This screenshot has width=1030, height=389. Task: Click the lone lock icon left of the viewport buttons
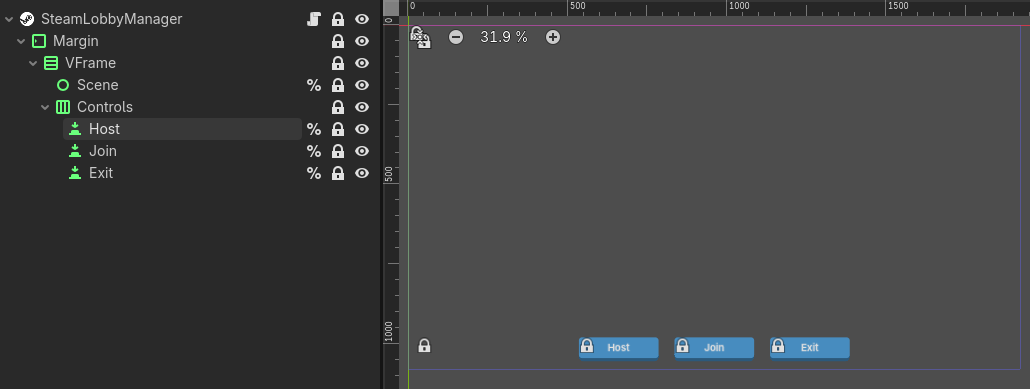pos(424,345)
